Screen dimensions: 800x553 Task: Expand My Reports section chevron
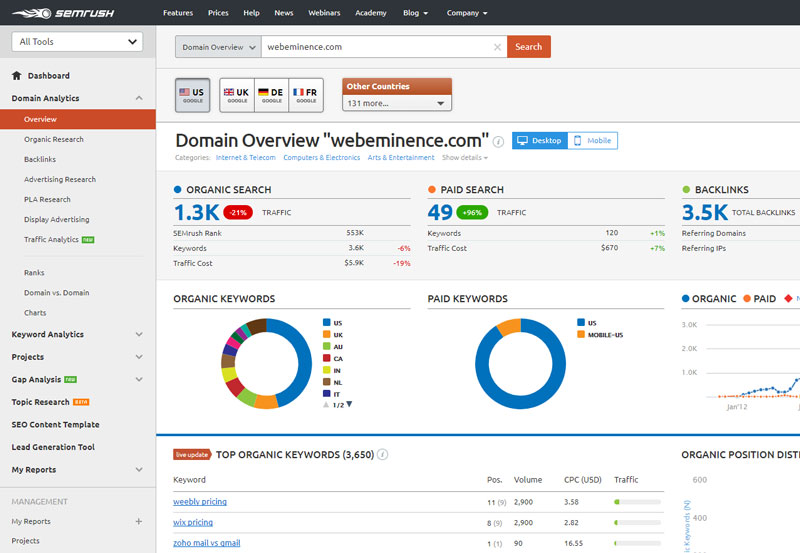pos(139,469)
